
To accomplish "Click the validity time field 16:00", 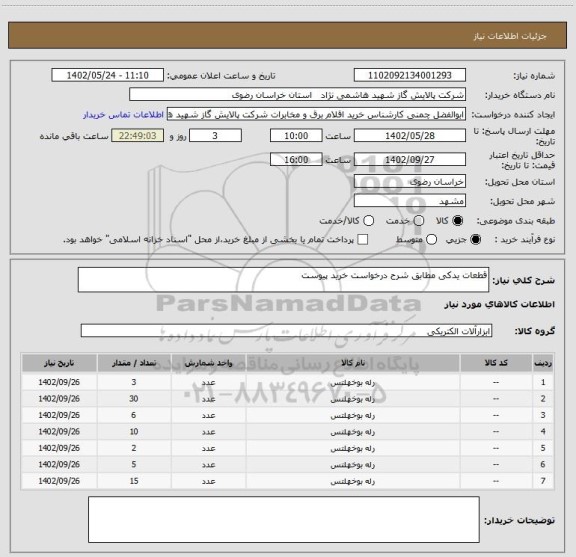I will (296, 159).
